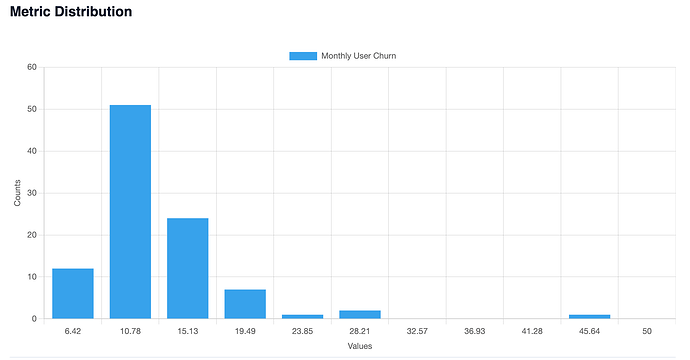
Task: Click the y-axis label 30
Action: click(32, 193)
